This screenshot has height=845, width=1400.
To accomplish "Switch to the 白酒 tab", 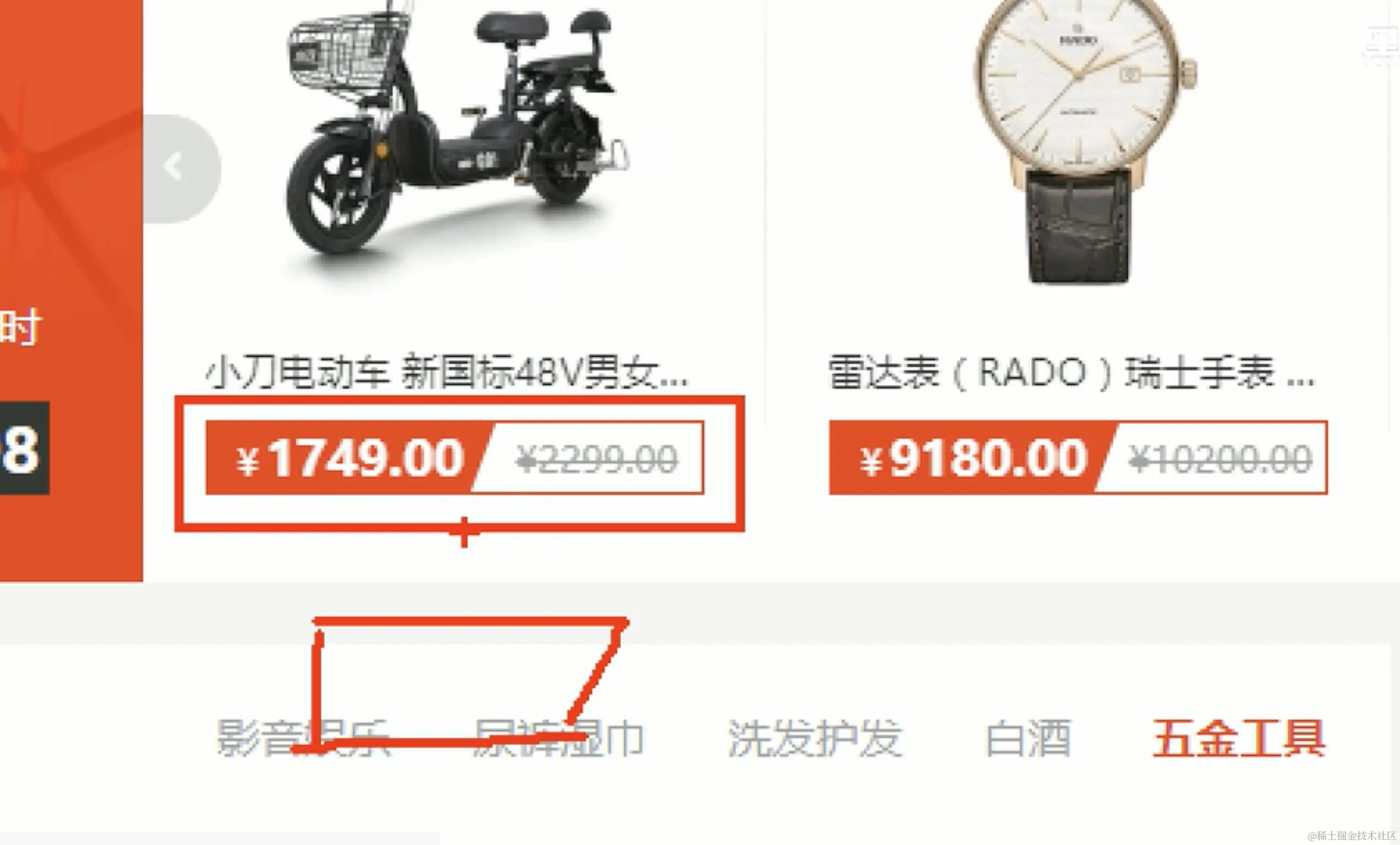I will click(x=1028, y=738).
